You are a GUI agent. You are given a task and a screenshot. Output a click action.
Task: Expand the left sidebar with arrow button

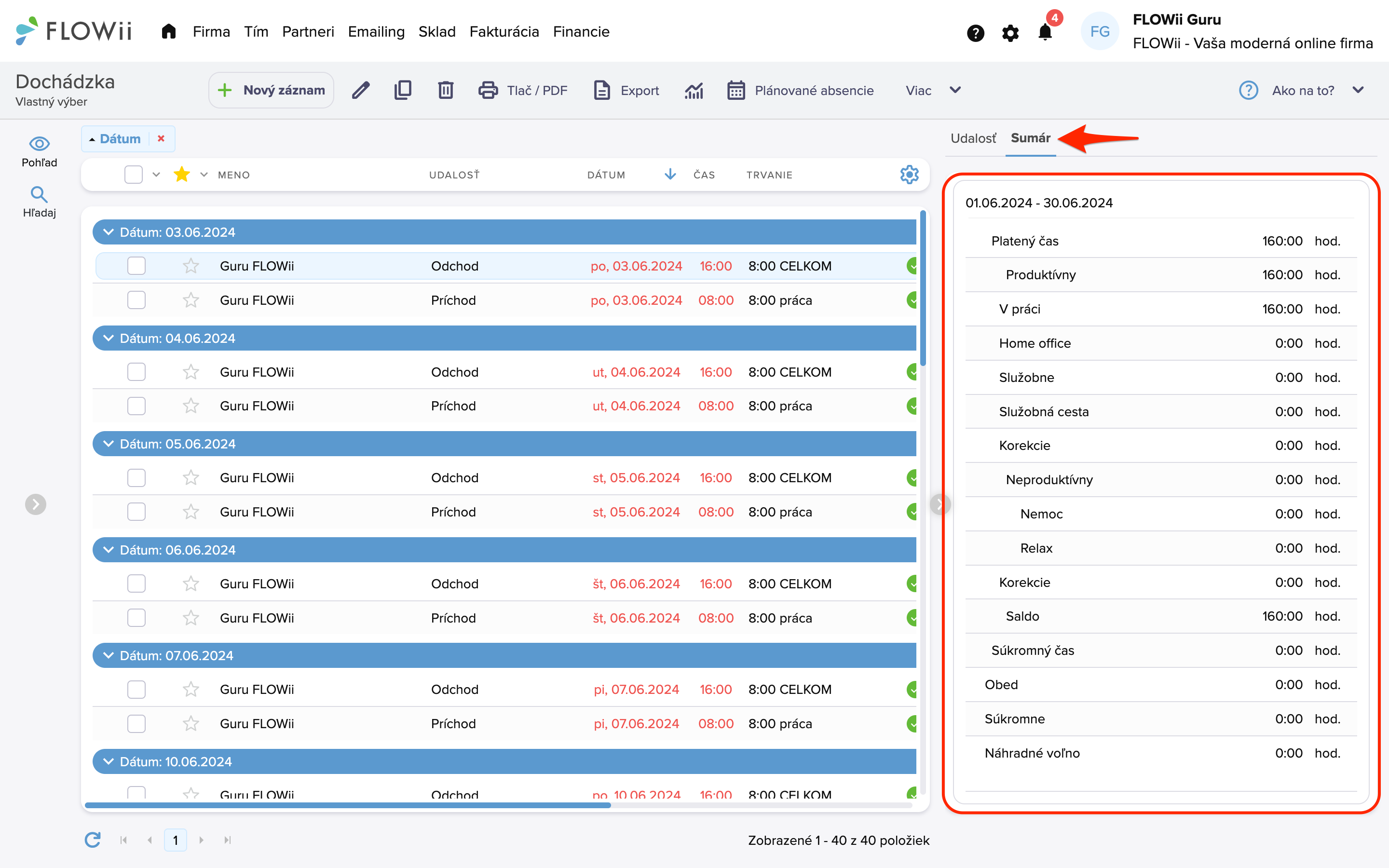click(36, 504)
